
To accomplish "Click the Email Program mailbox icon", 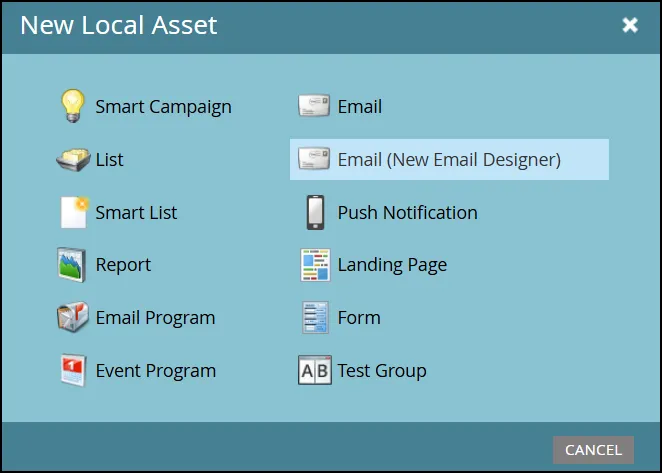I will tap(73, 317).
